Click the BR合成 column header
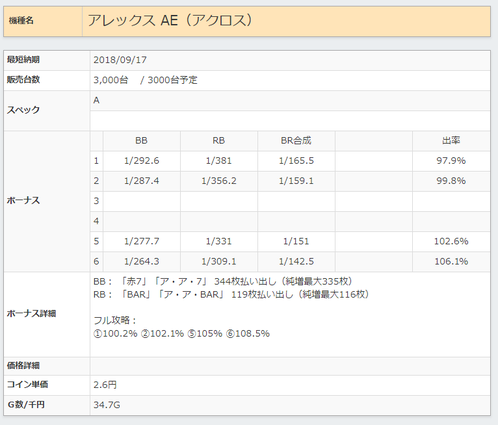Image resolution: width=498 pixels, height=425 pixels. [296, 141]
